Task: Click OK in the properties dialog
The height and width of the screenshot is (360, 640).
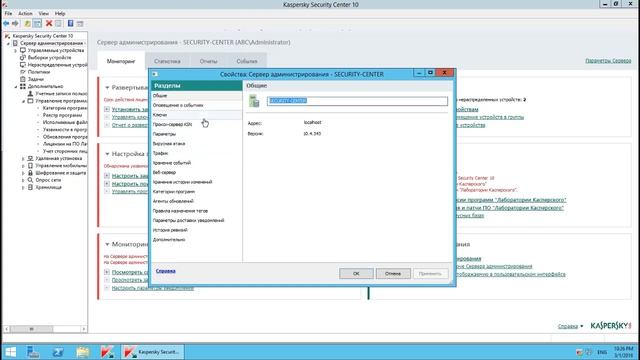Action: point(356,273)
